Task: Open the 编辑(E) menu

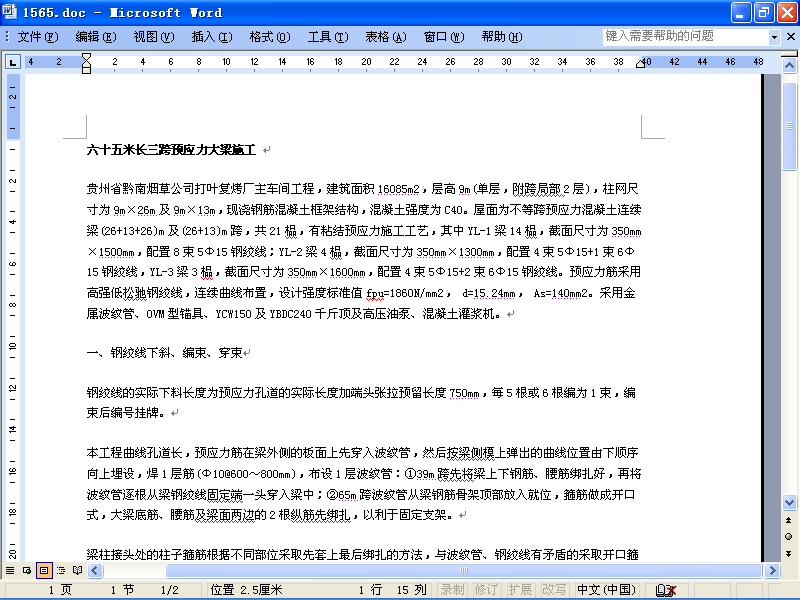Action: tap(95, 37)
